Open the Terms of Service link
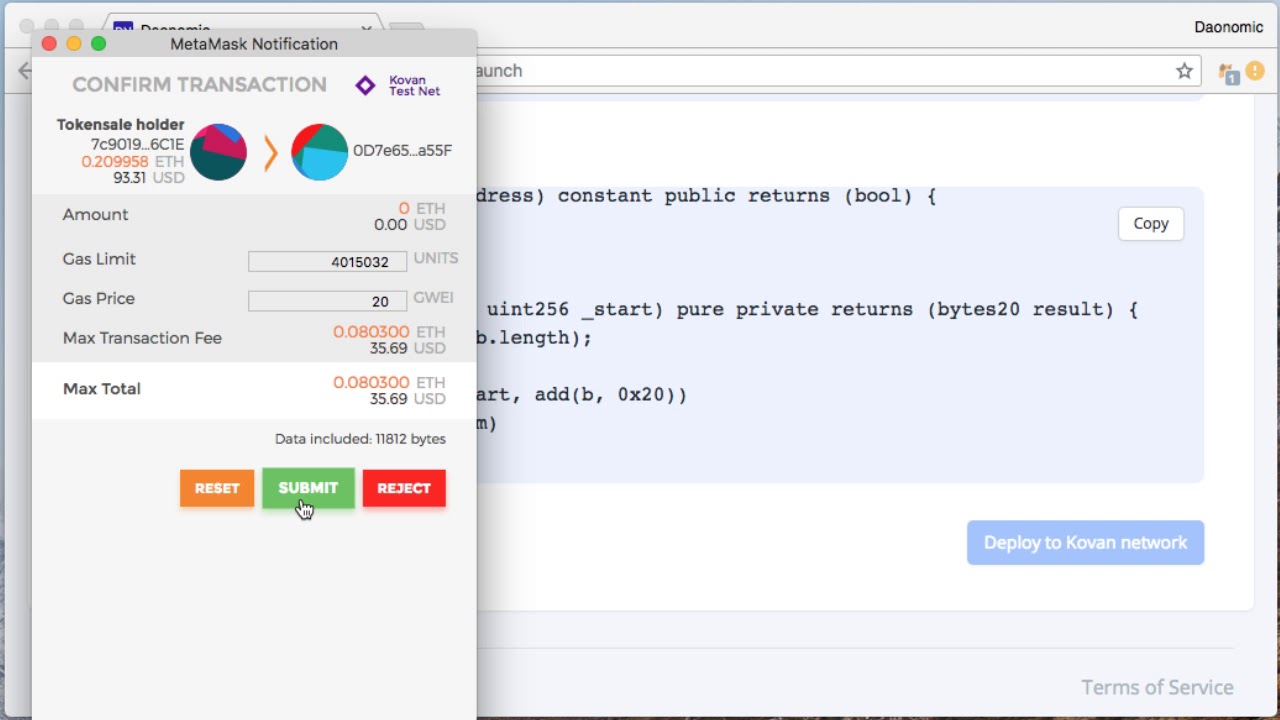This screenshot has height=720, width=1280. click(1157, 687)
